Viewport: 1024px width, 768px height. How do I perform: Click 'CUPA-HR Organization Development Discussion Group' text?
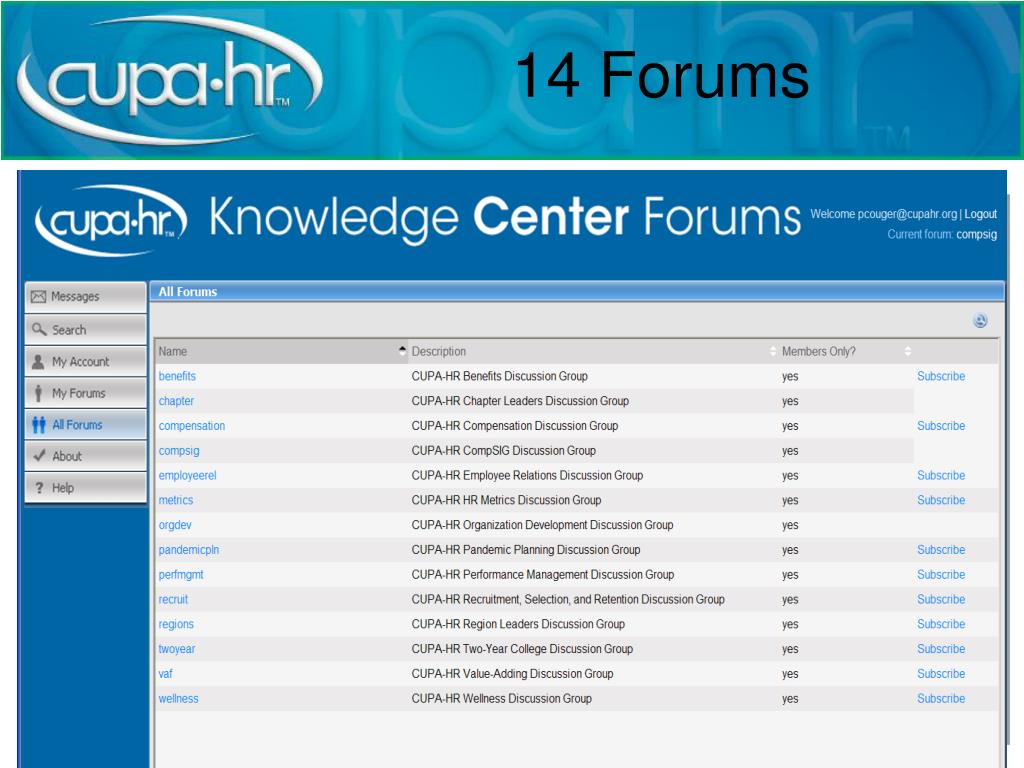542,525
